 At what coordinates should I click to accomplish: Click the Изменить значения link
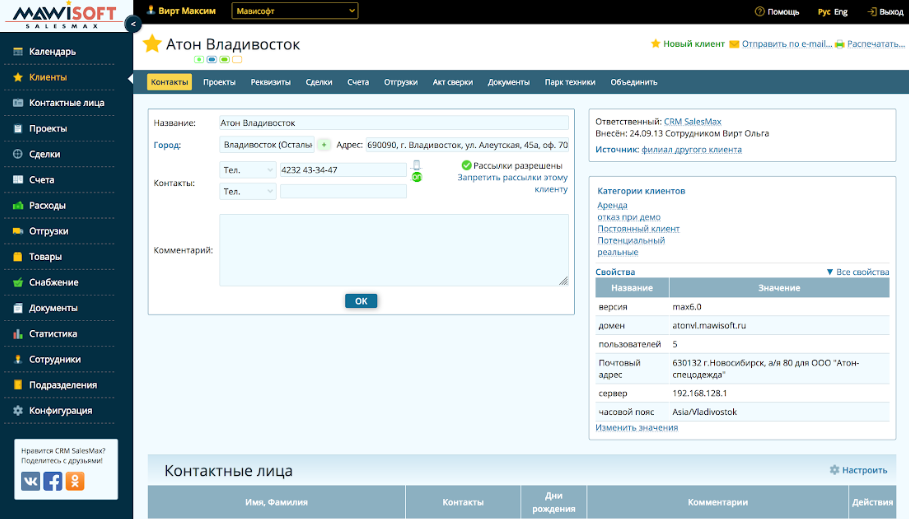click(x=637, y=427)
